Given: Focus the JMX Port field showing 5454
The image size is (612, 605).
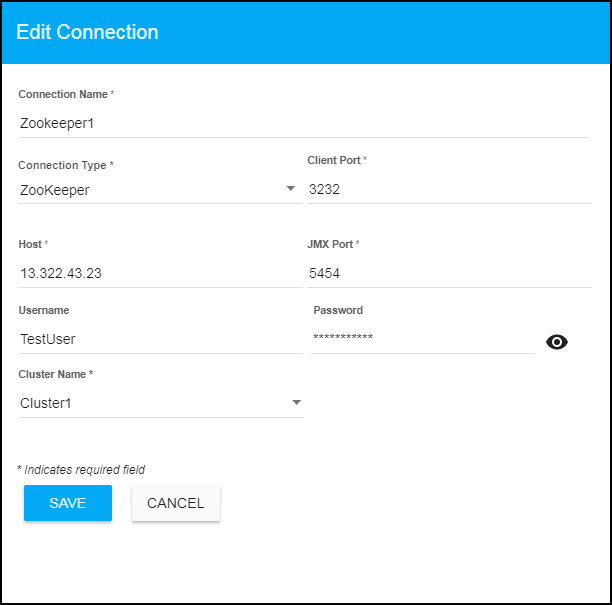Looking at the screenshot, I should coord(448,273).
